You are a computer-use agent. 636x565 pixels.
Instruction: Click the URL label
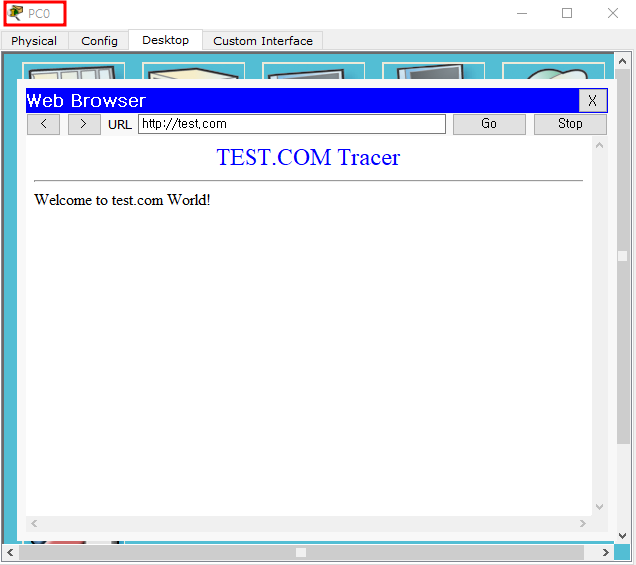click(120, 125)
